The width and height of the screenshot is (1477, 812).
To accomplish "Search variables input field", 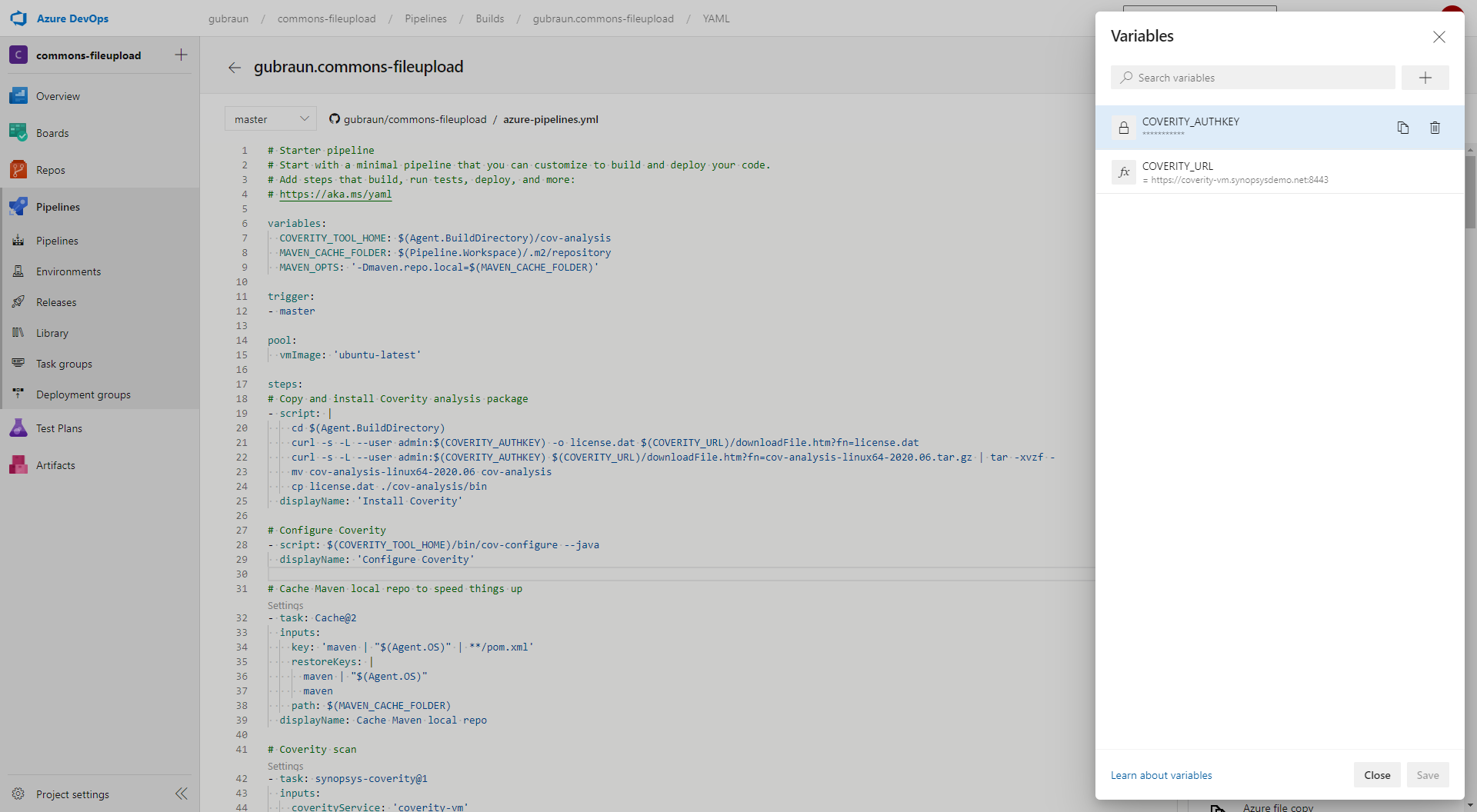I will point(1262,78).
